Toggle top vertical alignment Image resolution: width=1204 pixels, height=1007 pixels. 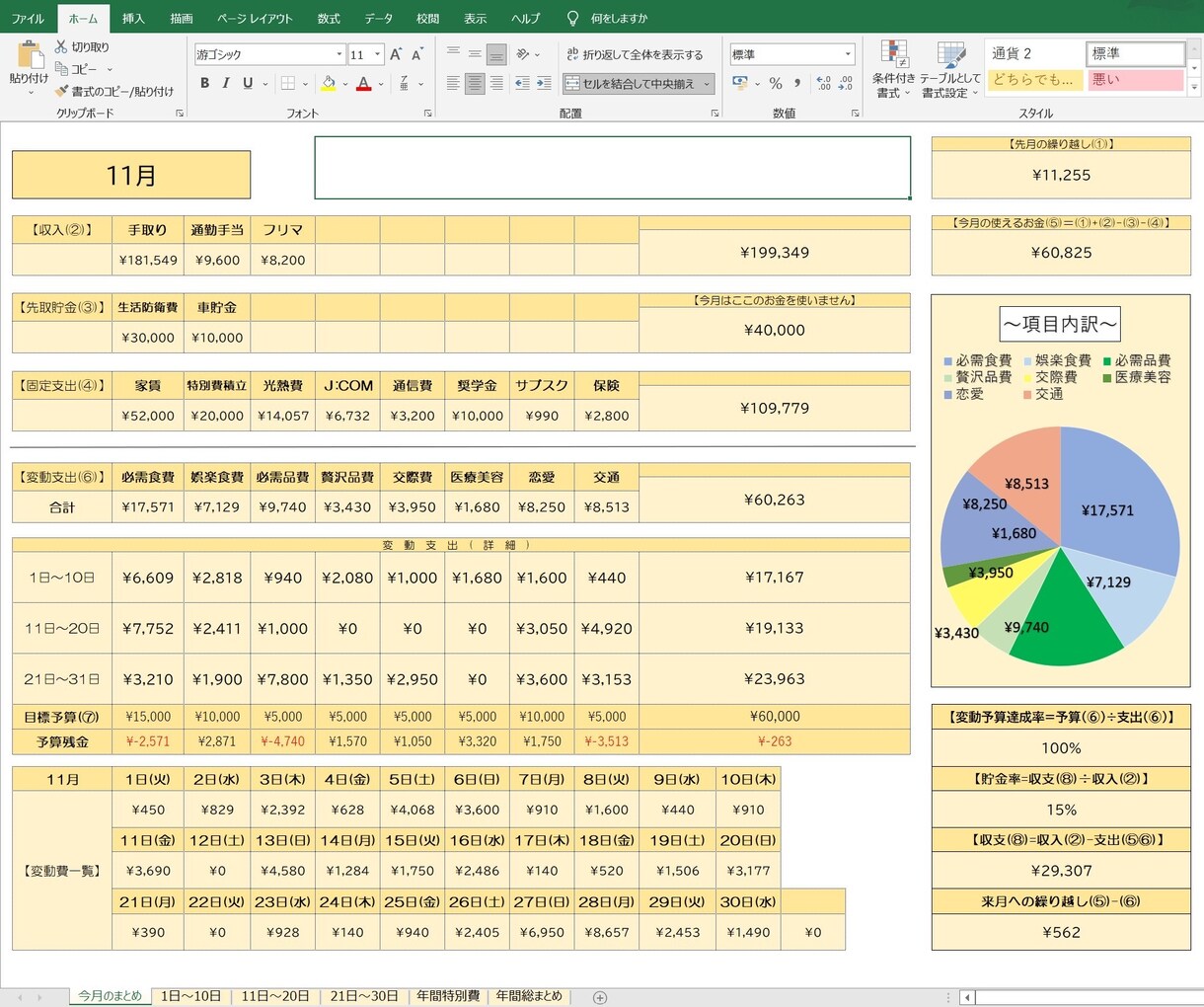[x=453, y=53]
